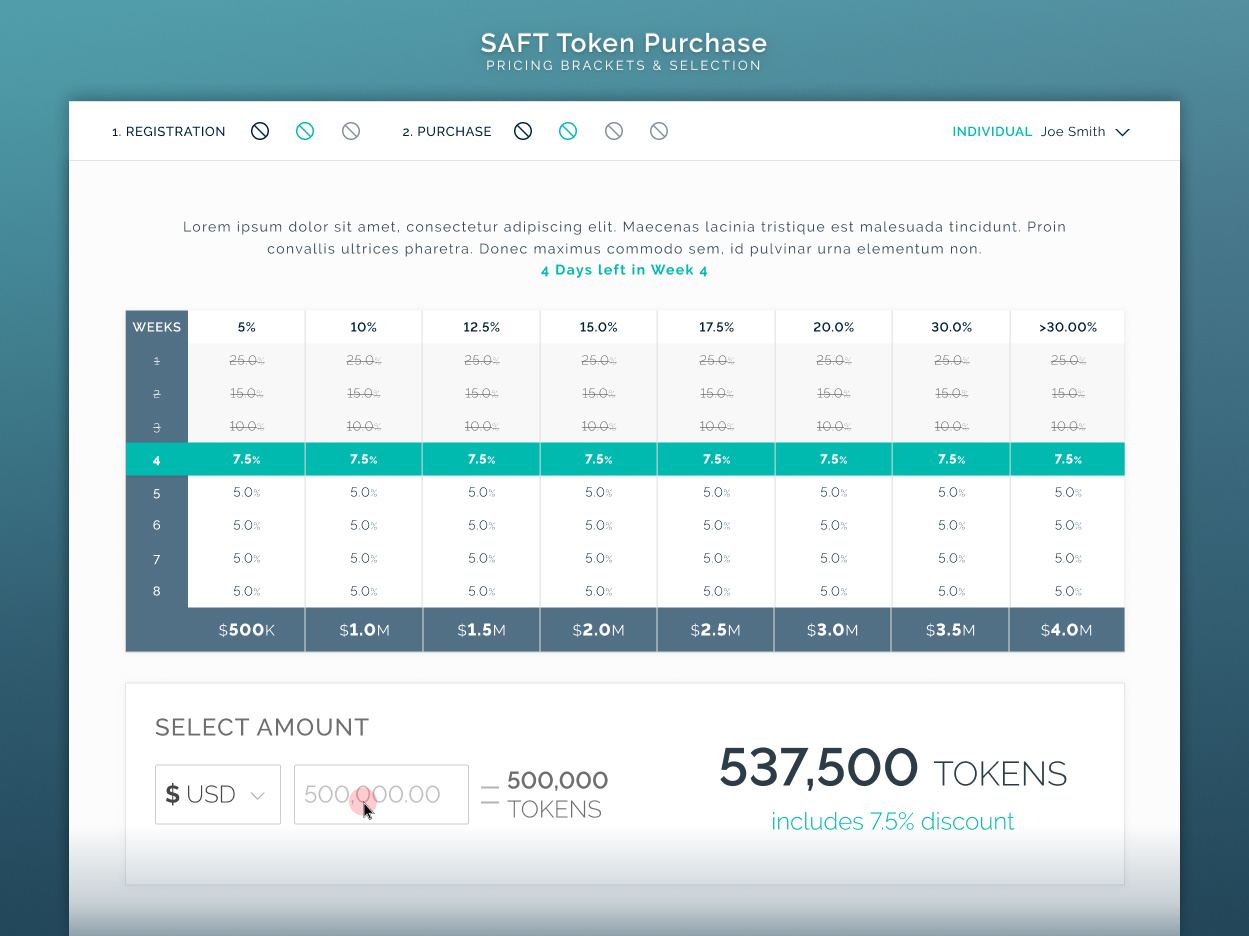
Task: Click the INDIVIDUAL account type label
Action: coord(992,131)
